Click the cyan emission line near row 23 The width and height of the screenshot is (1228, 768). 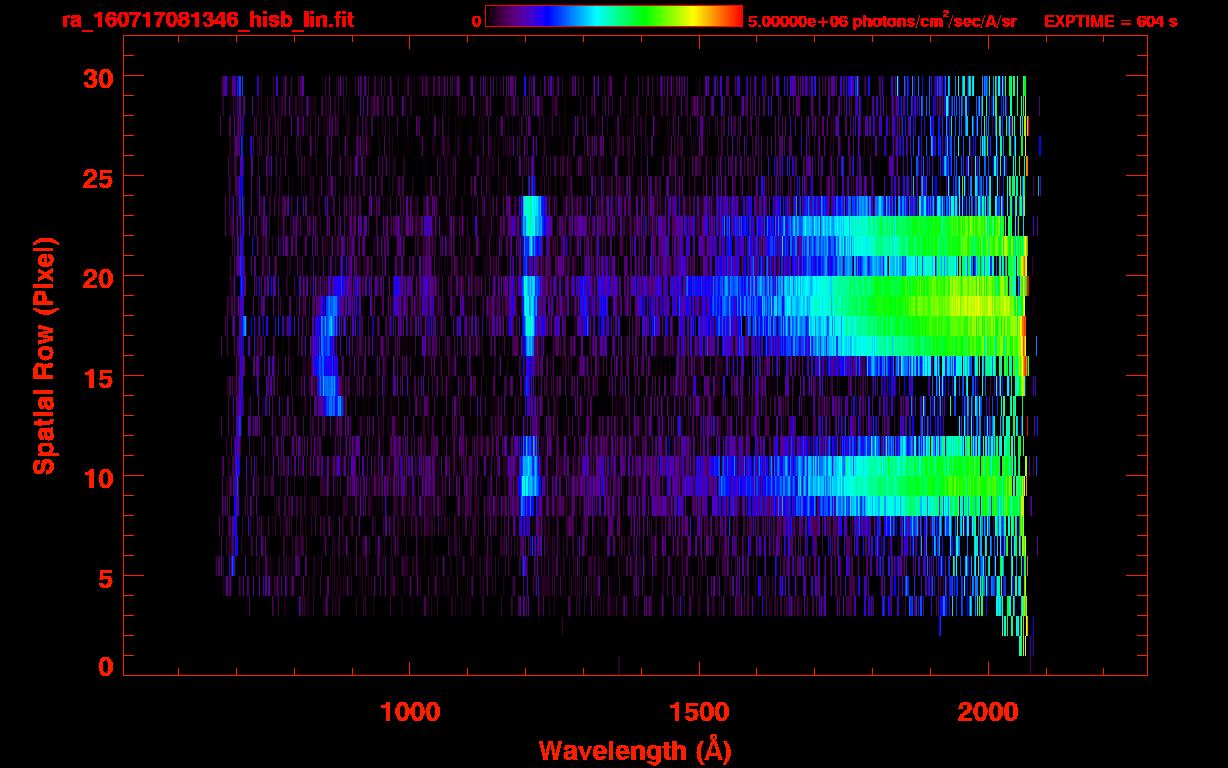(x=532, y=215)
